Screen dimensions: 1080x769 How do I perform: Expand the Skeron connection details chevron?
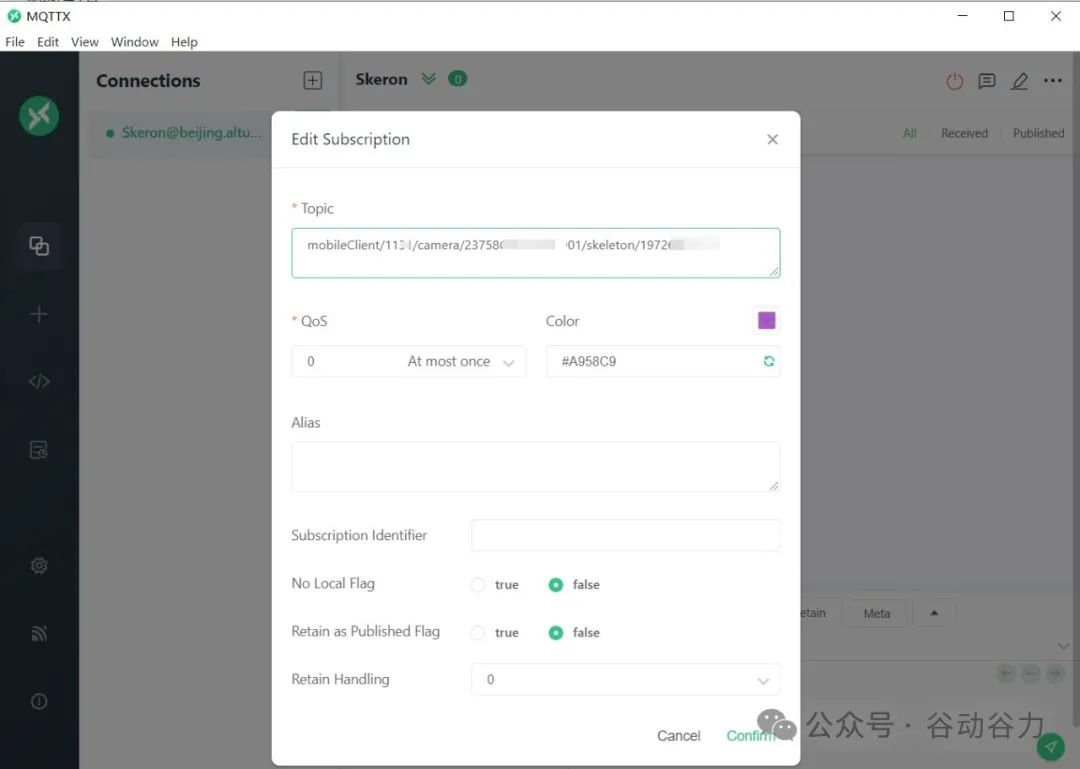coord(429,79)
